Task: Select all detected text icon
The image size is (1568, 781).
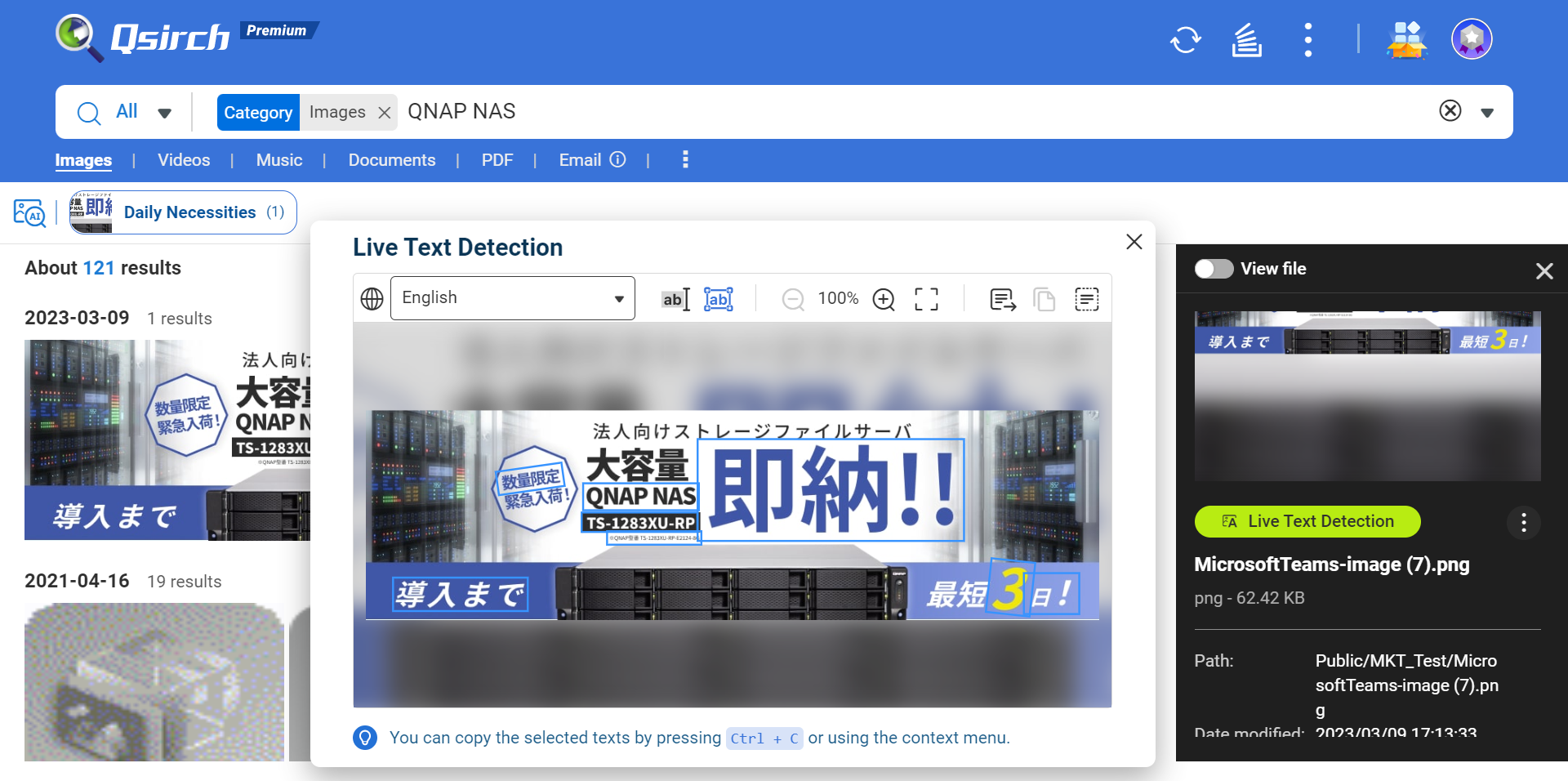Action: [x=1086, y=299]
